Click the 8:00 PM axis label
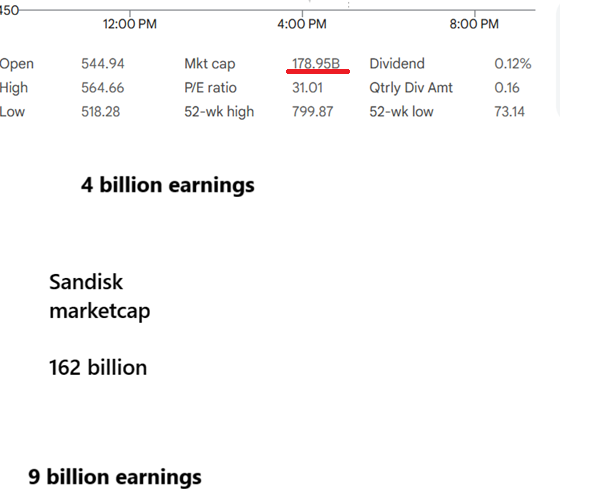Viewport: 591px width, 492px height. click(x=474, y=24)
